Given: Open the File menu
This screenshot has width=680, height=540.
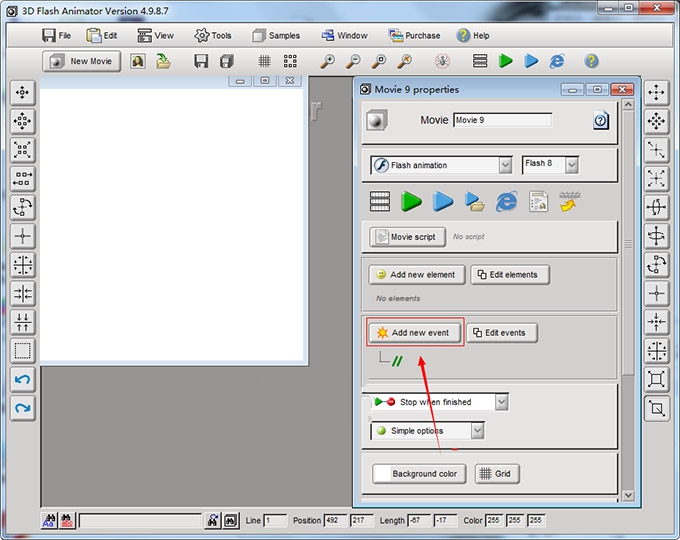Looking at the screenshot, I should (x=56, y=36).
